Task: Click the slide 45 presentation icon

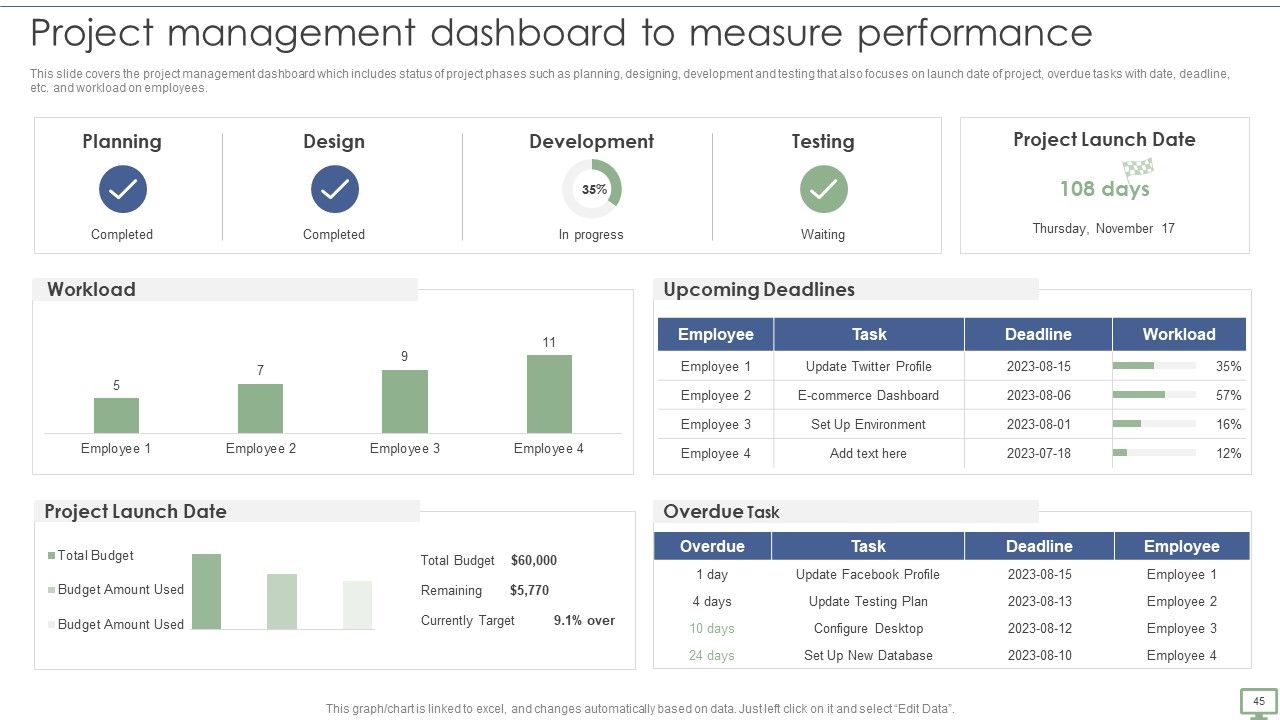Action: tap(1259, 703)
